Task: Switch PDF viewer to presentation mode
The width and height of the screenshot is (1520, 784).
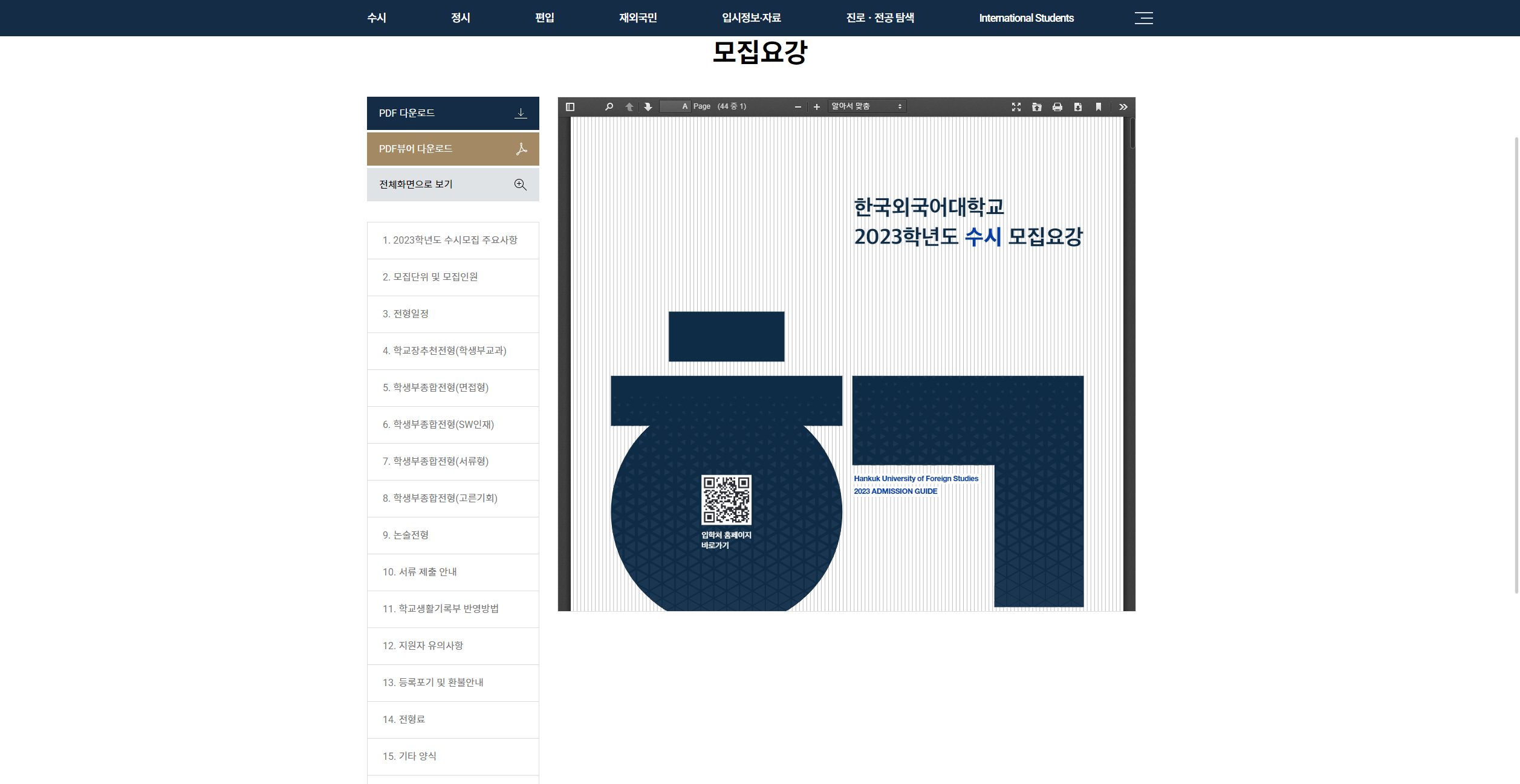Action: pos(1016,107)
